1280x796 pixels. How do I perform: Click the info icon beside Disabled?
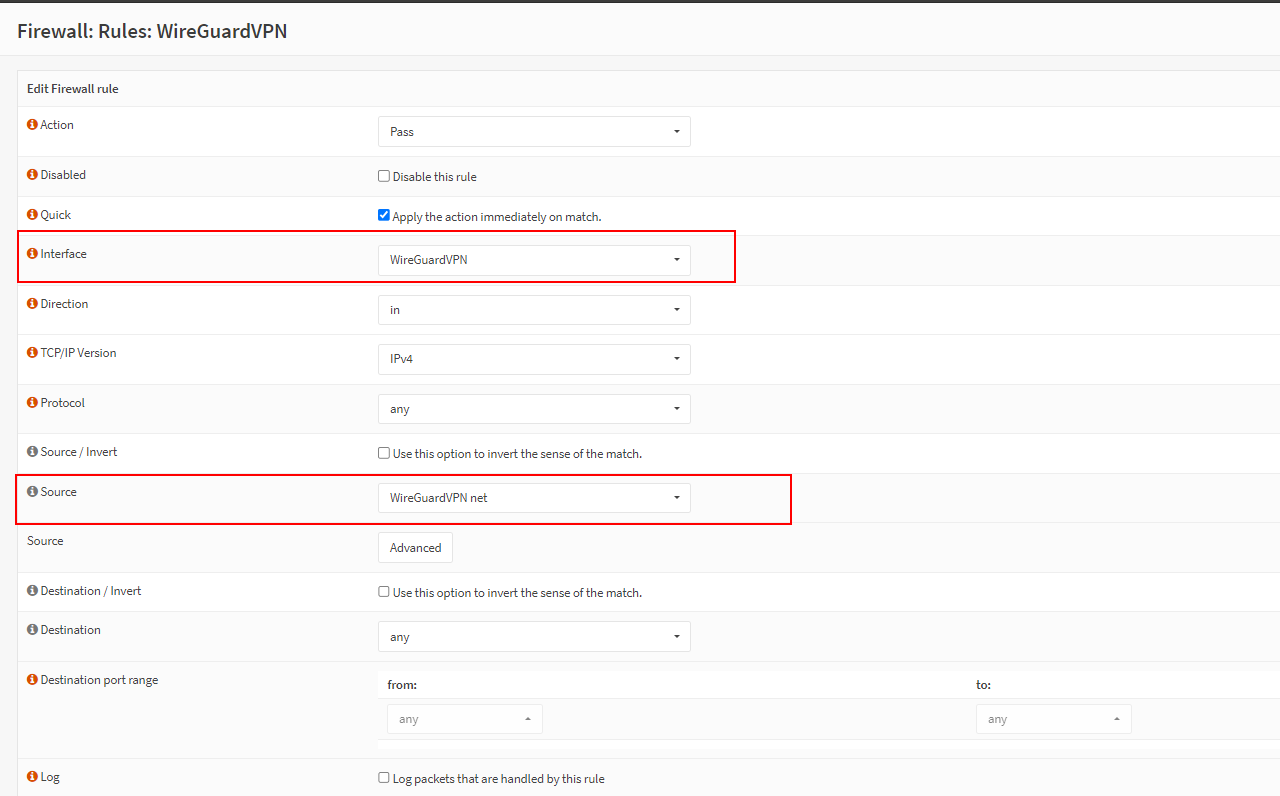tap(32, 175)
